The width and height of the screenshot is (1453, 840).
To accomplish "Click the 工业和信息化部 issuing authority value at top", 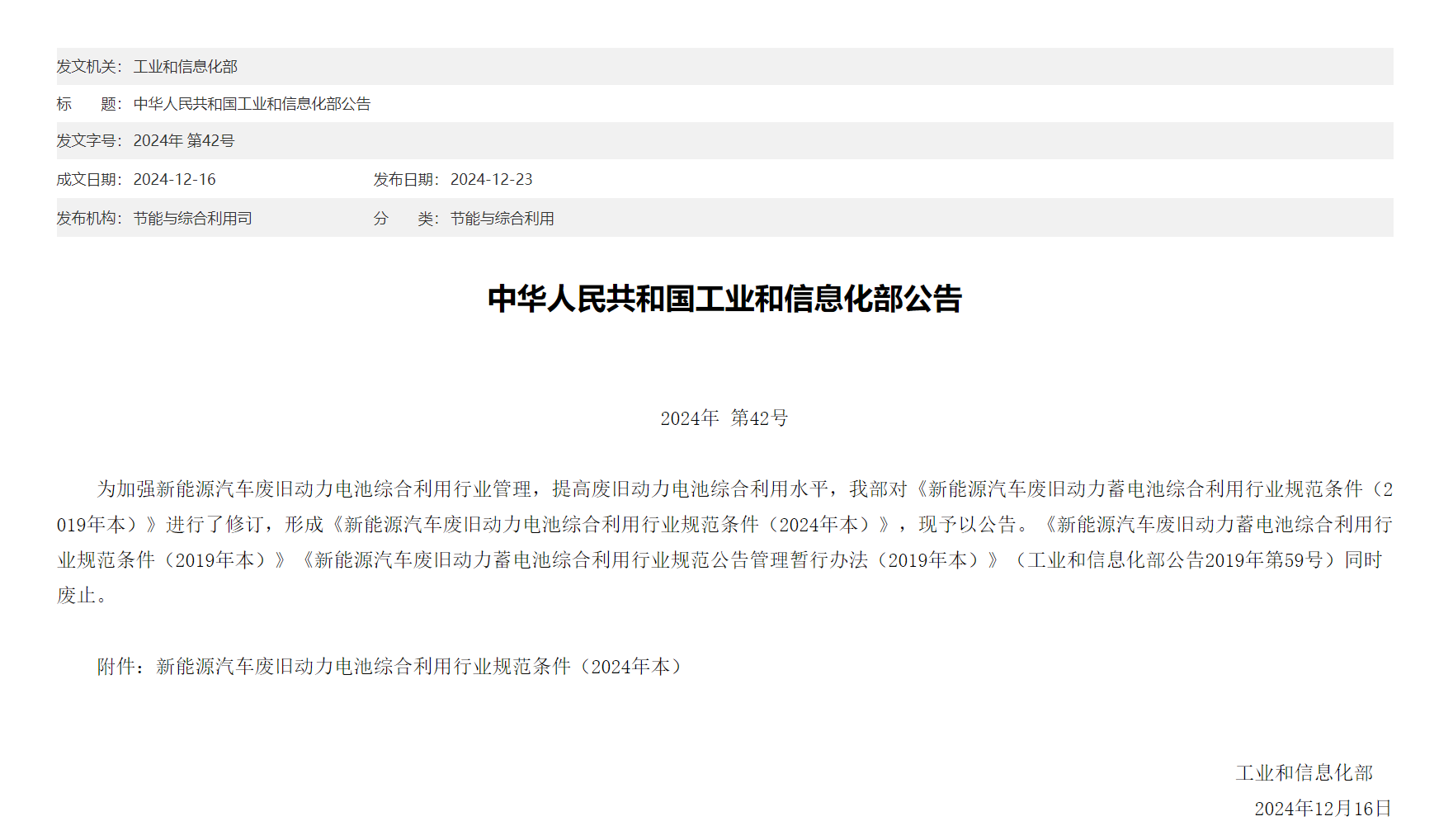I will coord(185,67).
